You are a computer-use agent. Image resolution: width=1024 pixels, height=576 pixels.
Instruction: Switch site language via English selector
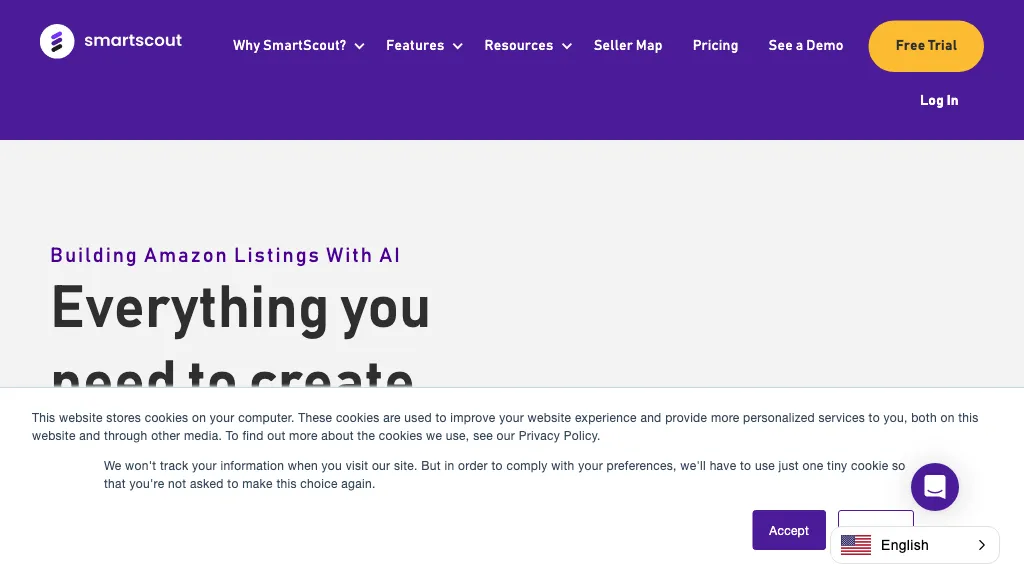point(905,545)
